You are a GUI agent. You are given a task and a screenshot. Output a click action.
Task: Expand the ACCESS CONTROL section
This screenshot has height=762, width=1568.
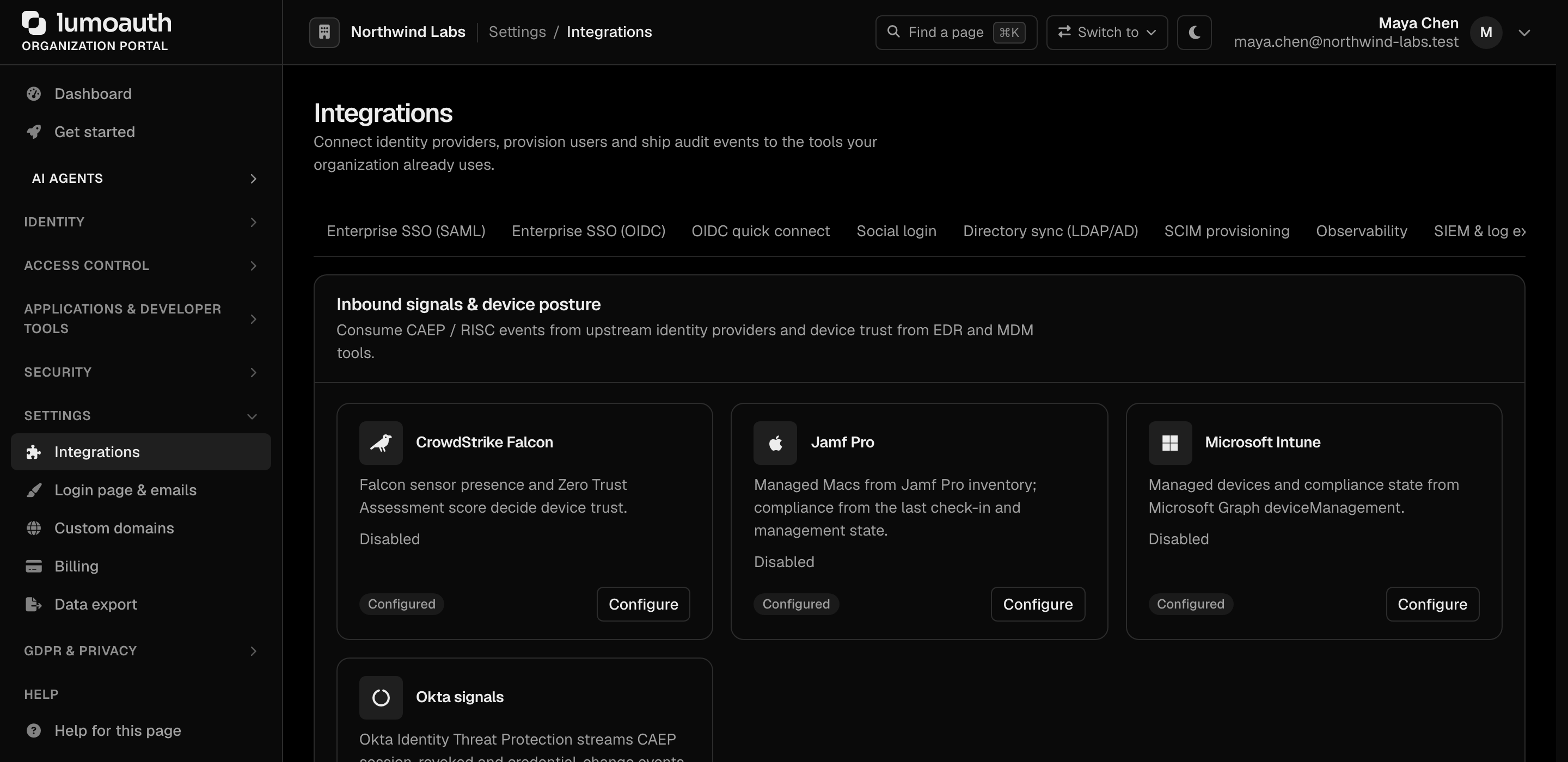140,266
